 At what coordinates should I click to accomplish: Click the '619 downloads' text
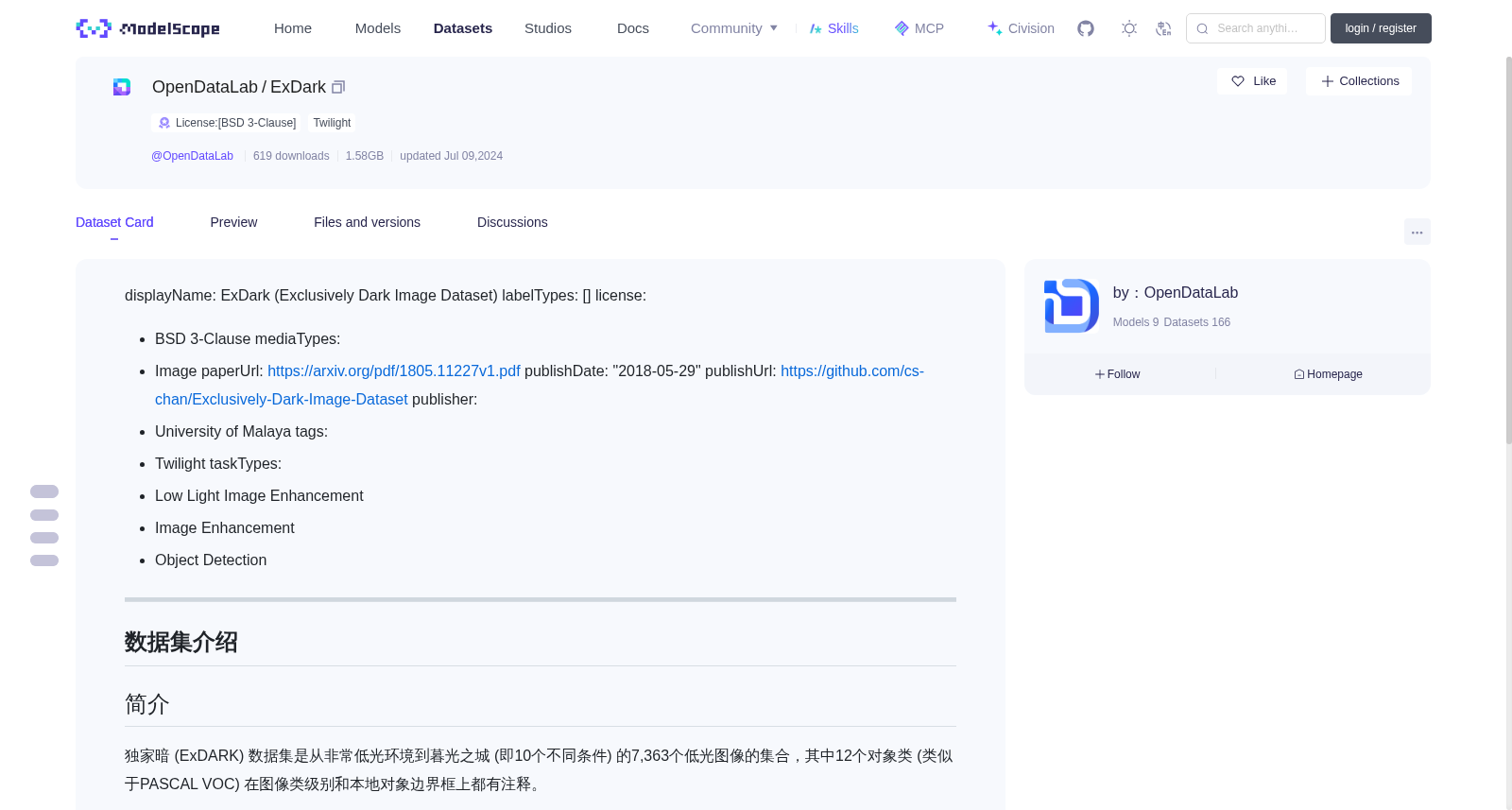(291, 156)
